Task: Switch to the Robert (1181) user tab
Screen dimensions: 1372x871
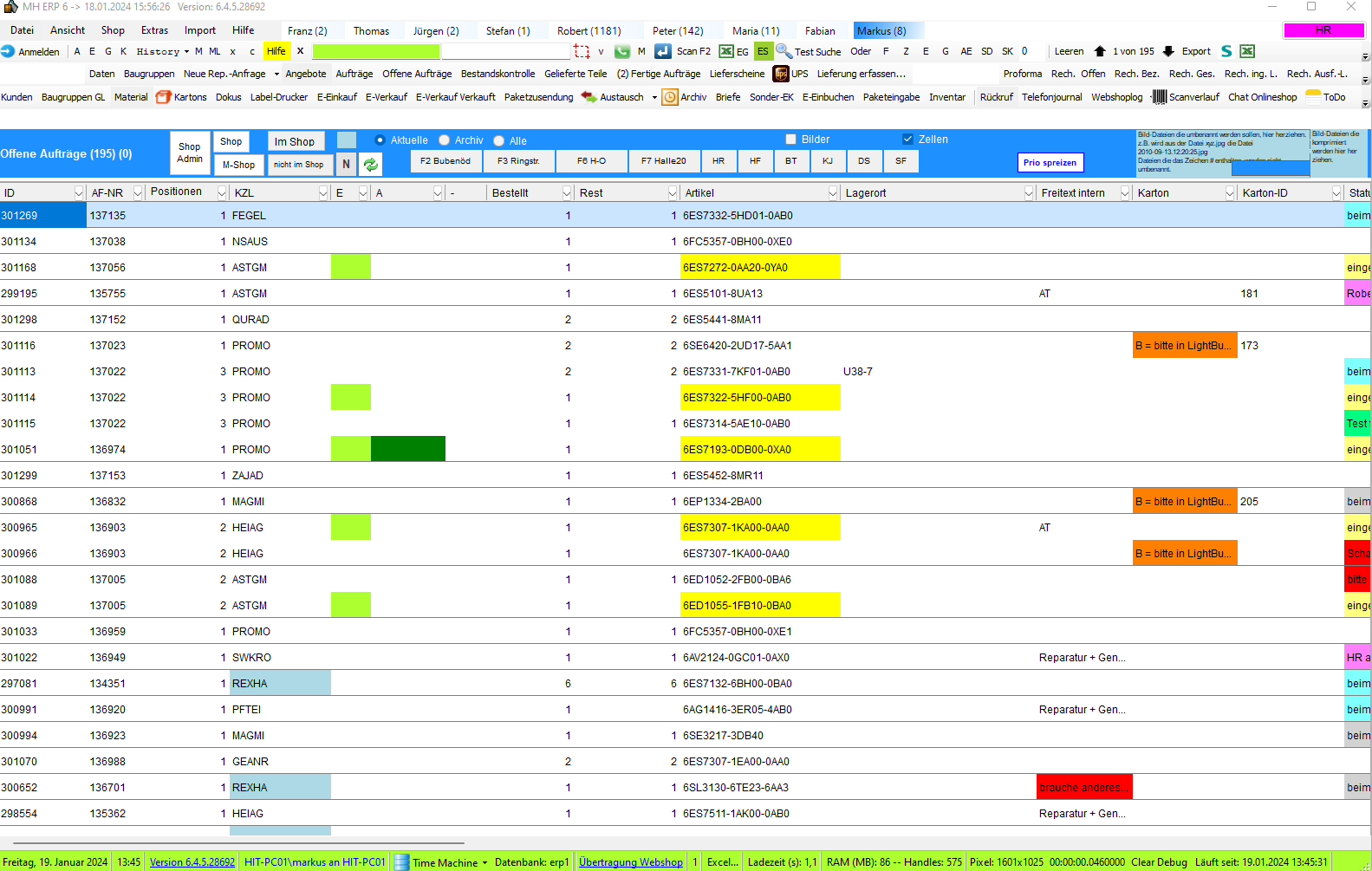Action: point(588,31)
